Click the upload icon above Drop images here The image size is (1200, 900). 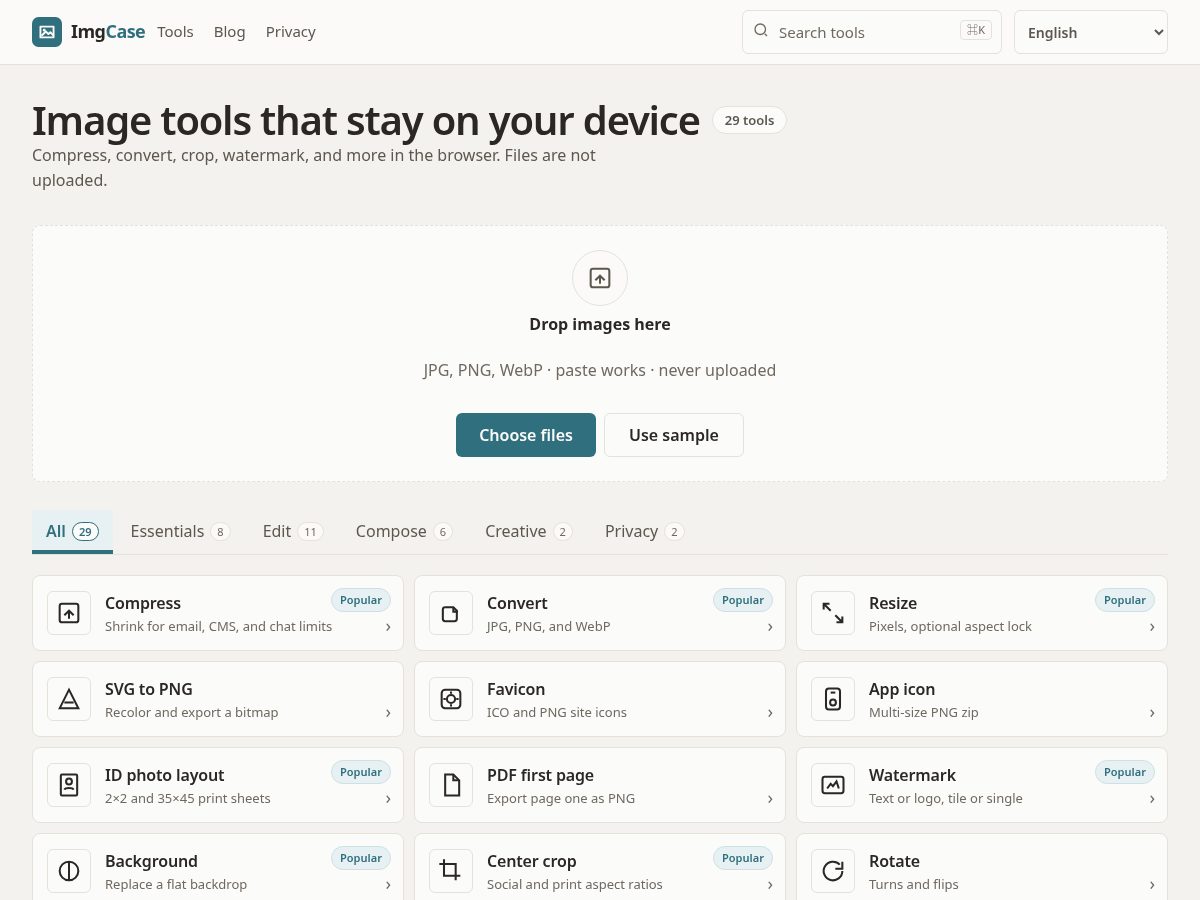(x=600, y=278)
